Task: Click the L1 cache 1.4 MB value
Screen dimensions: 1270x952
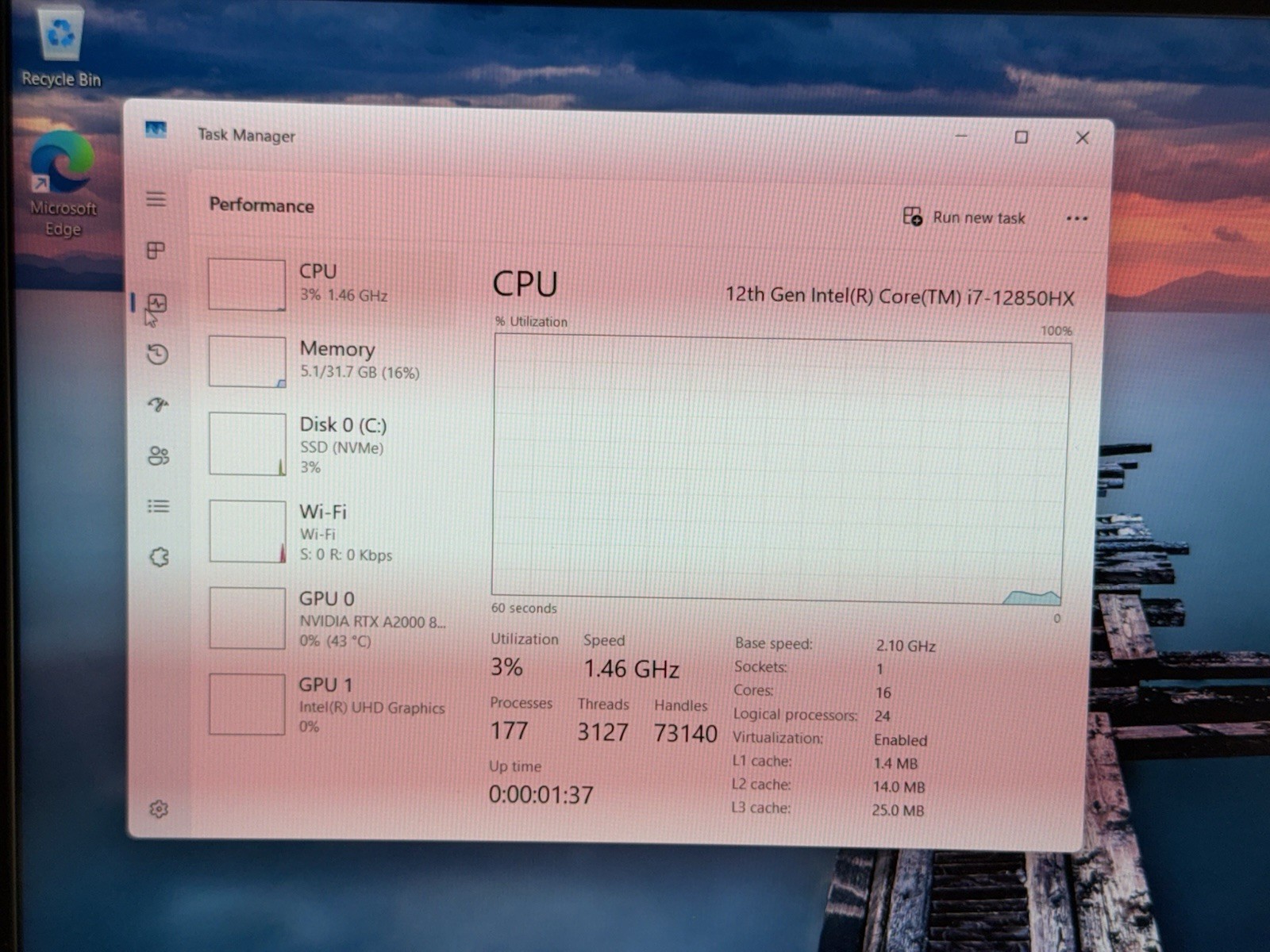Action: point(895,763)
